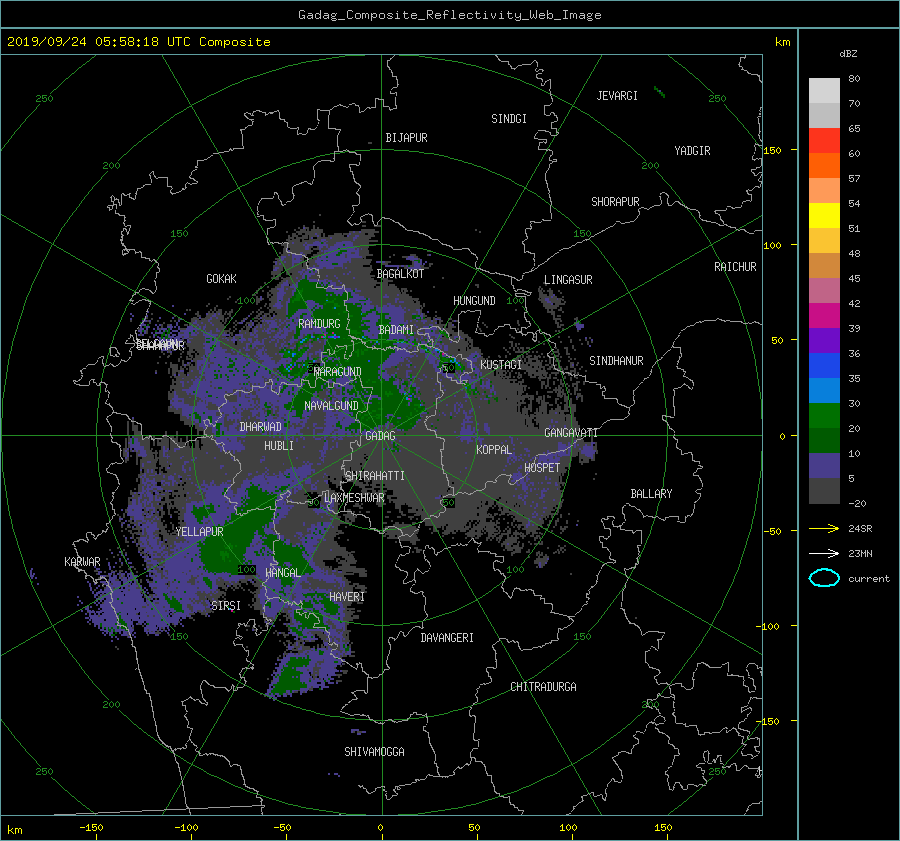Click the HAVERI city label

pyautogui.click(x=347, y=597)
